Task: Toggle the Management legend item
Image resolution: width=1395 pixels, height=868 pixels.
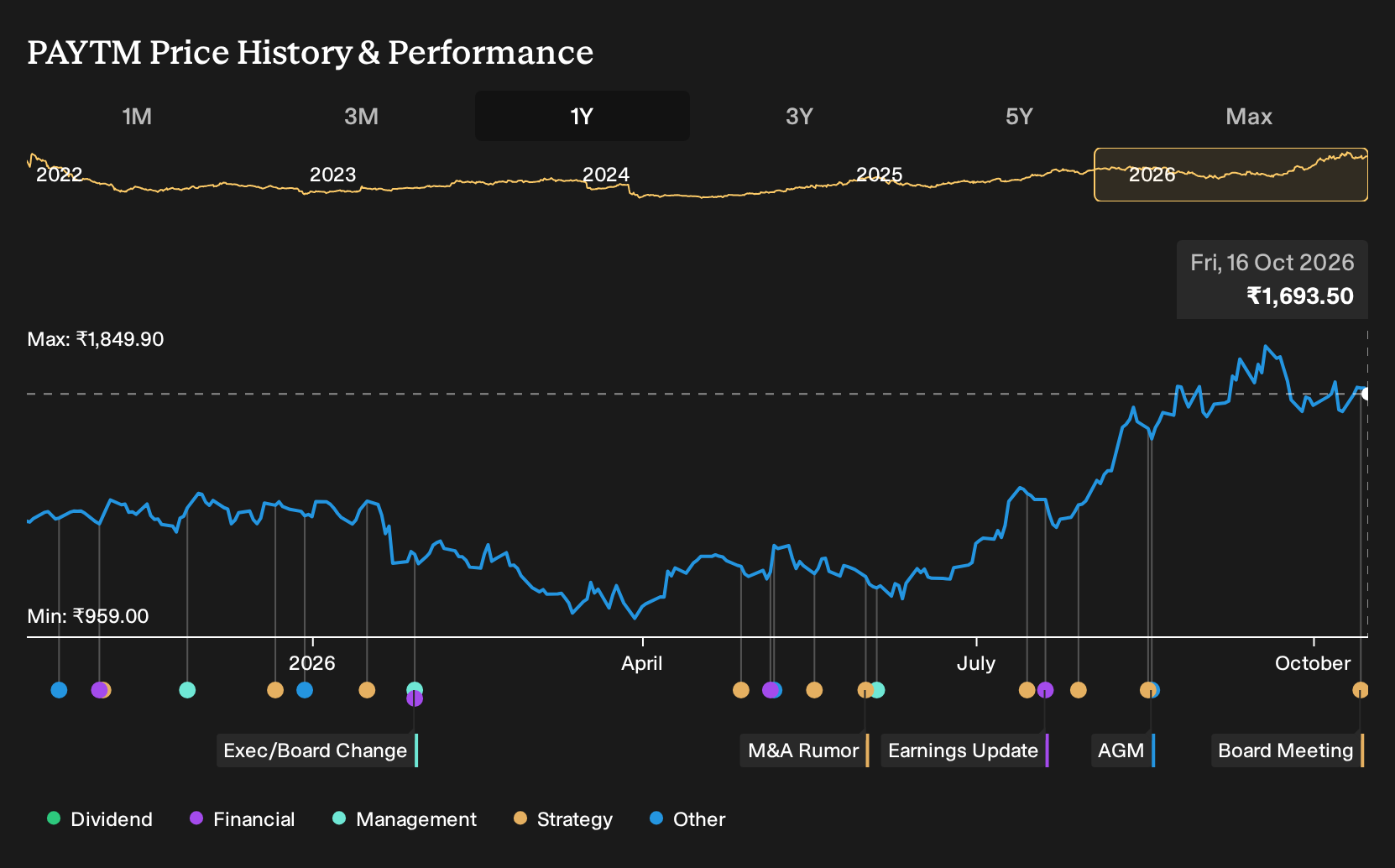Action: 405,819
